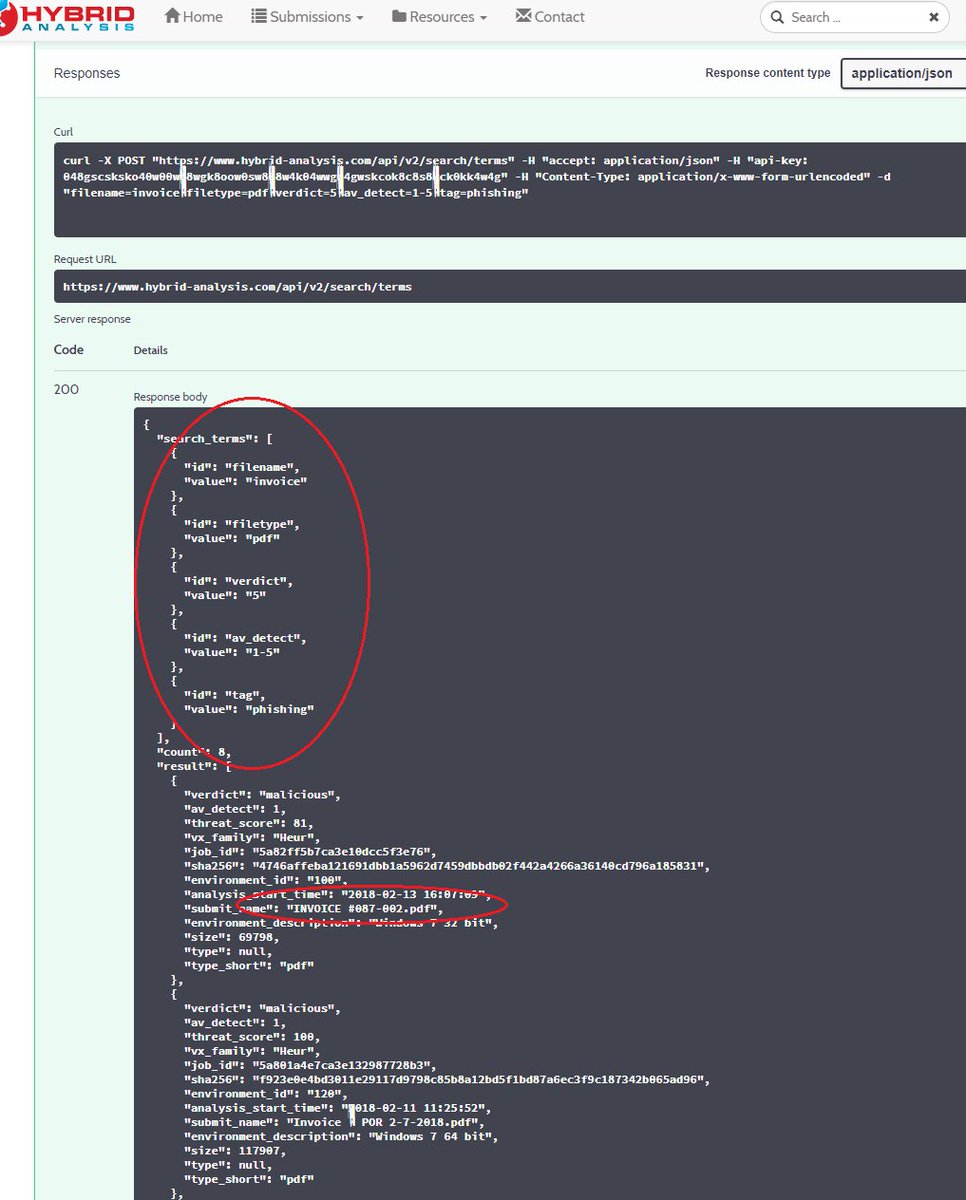Viewport: 966px width, 1200px height.
Task: Click the "size": 117907 line
Action: click(235, 1151)
